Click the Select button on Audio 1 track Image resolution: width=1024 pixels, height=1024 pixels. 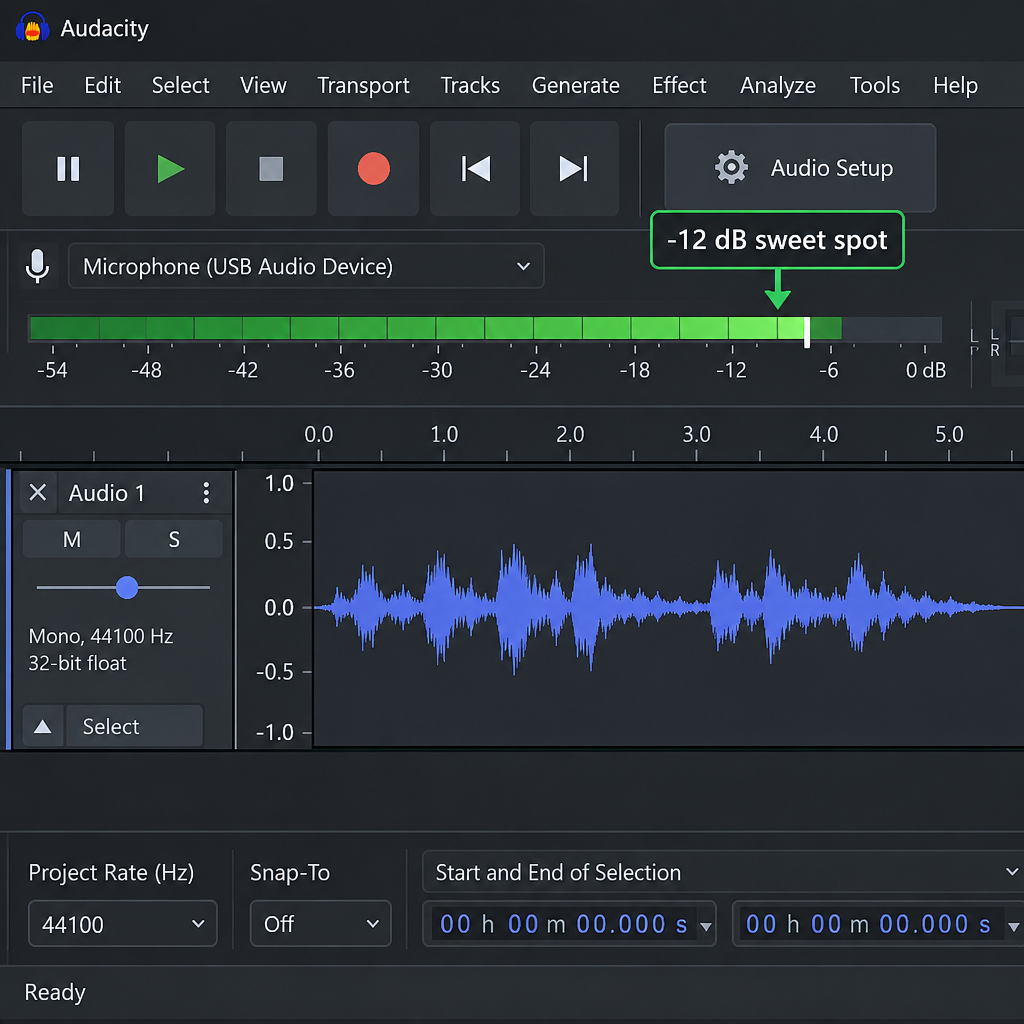pos(135,726)
